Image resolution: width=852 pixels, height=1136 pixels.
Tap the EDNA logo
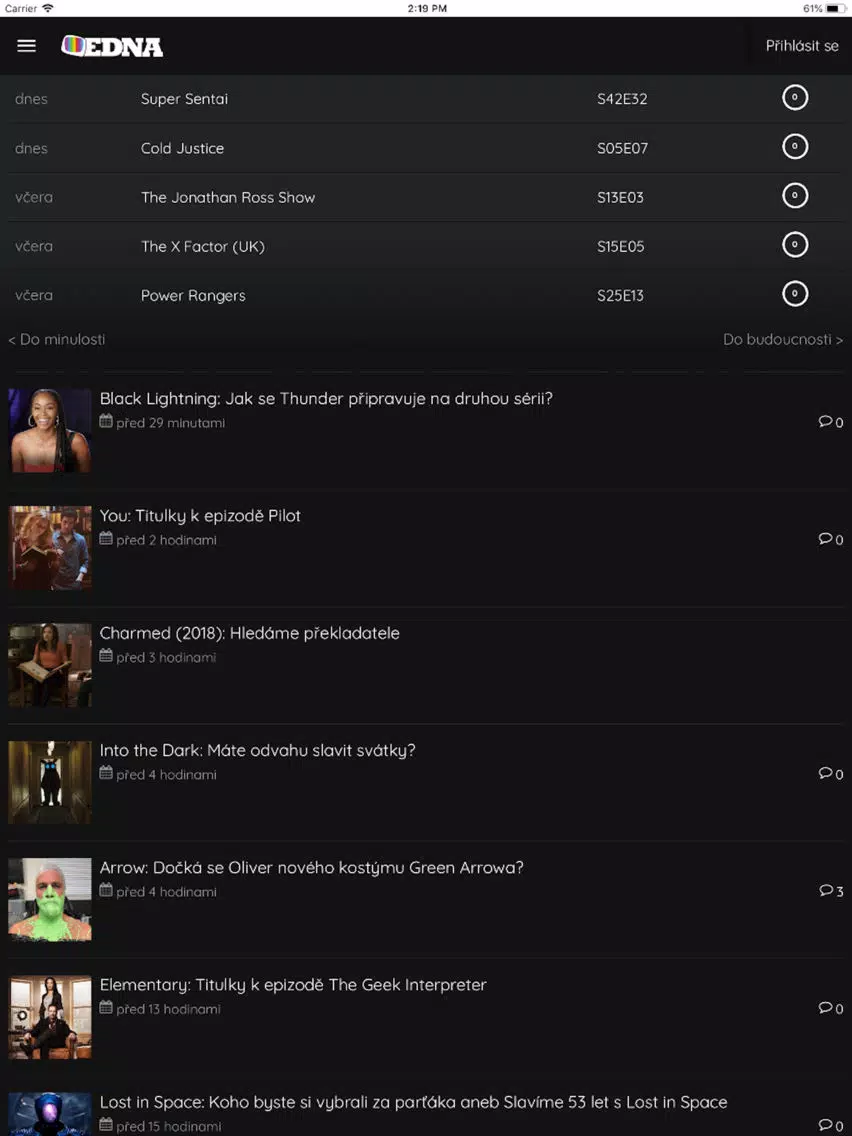coord(112,46)
